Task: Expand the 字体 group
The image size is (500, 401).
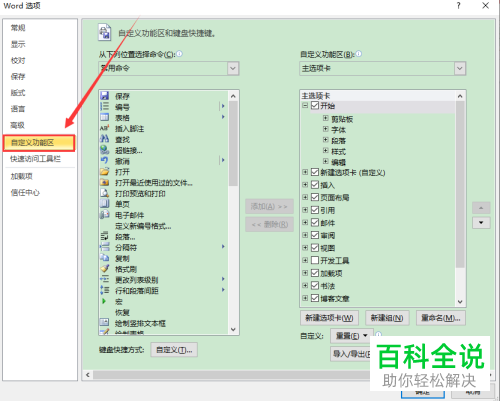Action: click(326, 129)
